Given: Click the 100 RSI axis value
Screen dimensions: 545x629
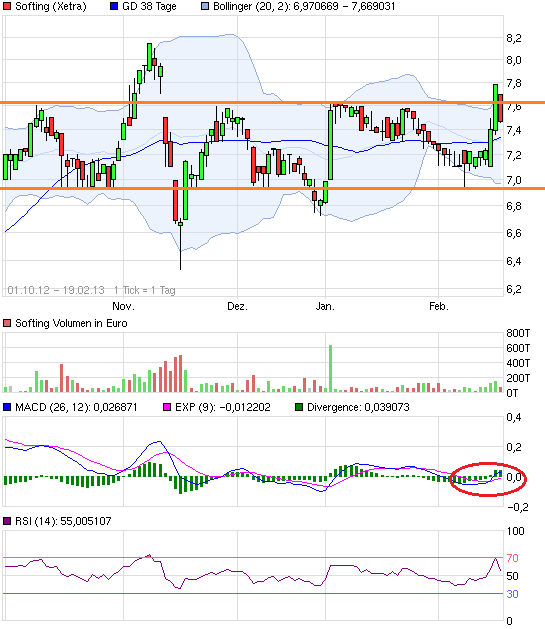Looking at the screenshot, I should pos(515,531).
